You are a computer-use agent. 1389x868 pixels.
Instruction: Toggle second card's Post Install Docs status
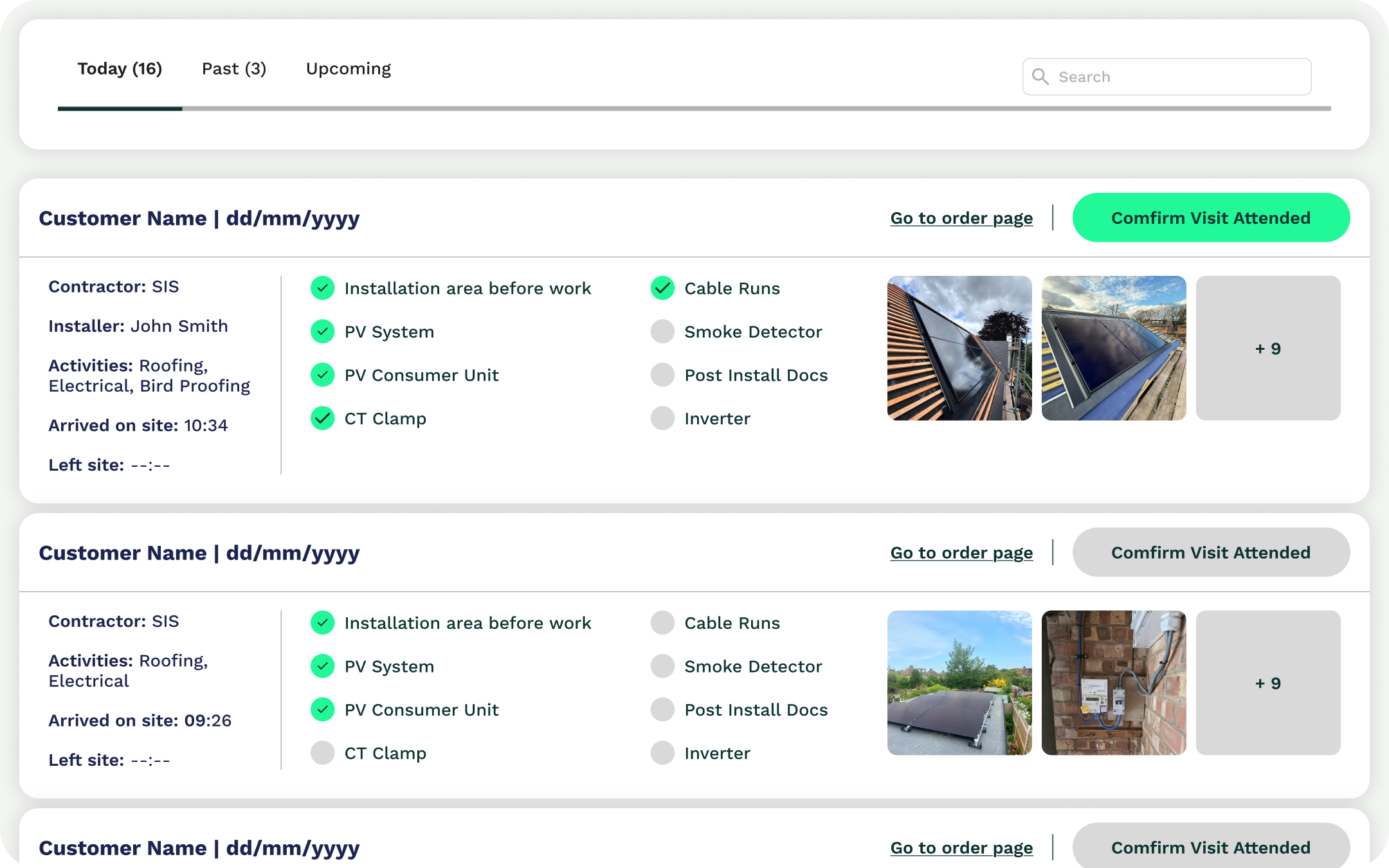(x=662, y=710)
